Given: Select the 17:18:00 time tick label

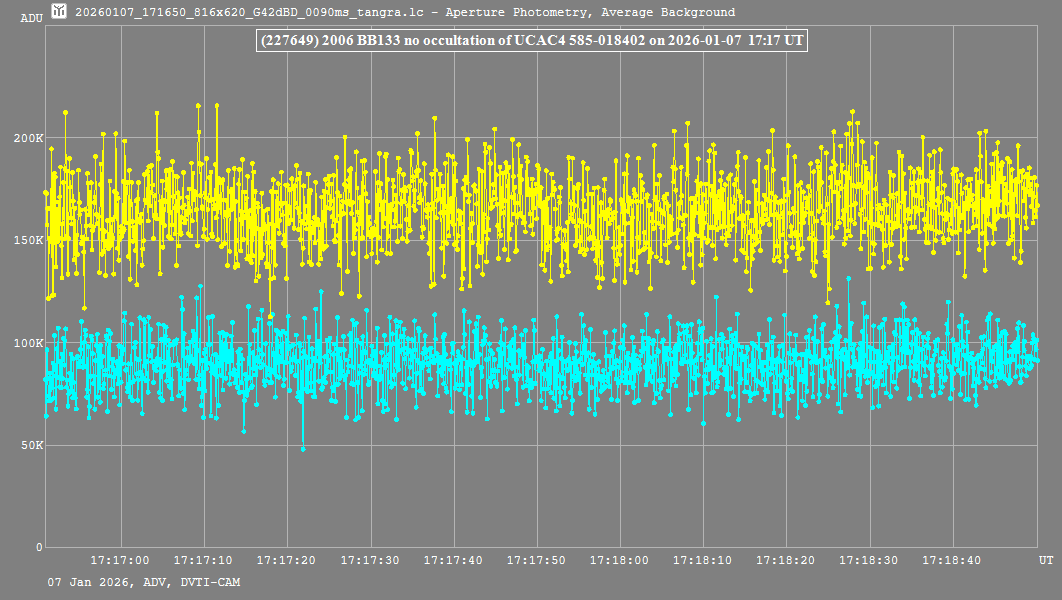Looking at the screenshot, I should pos(619,561).
